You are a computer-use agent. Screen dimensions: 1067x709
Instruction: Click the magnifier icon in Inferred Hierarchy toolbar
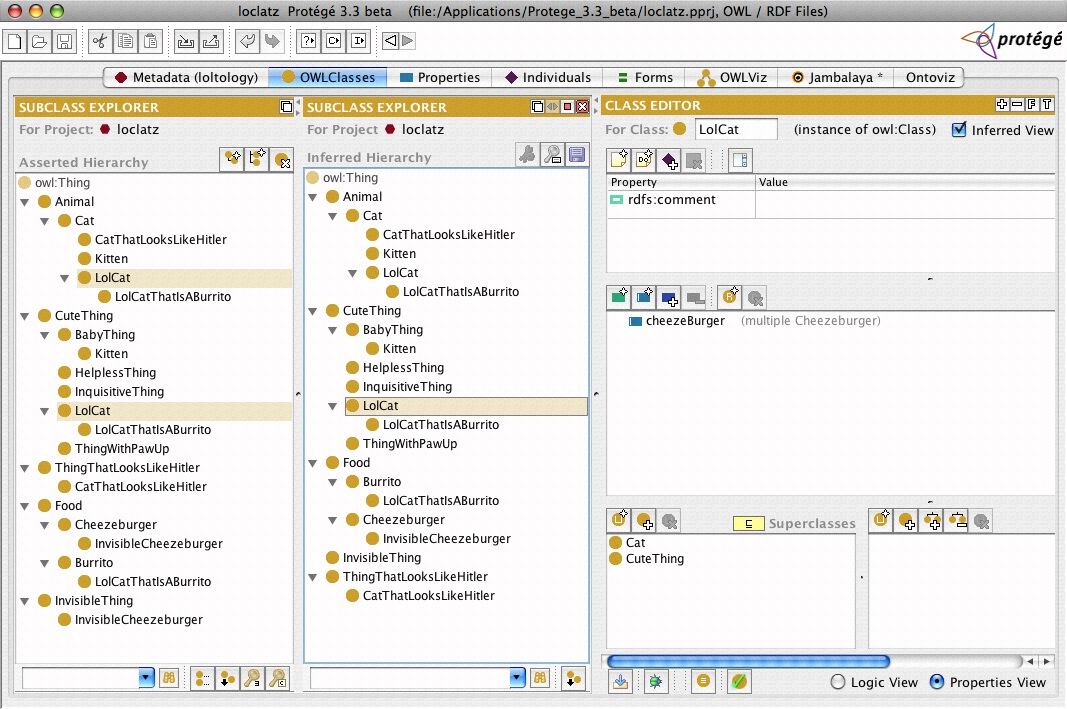click(x=552, y=155)
